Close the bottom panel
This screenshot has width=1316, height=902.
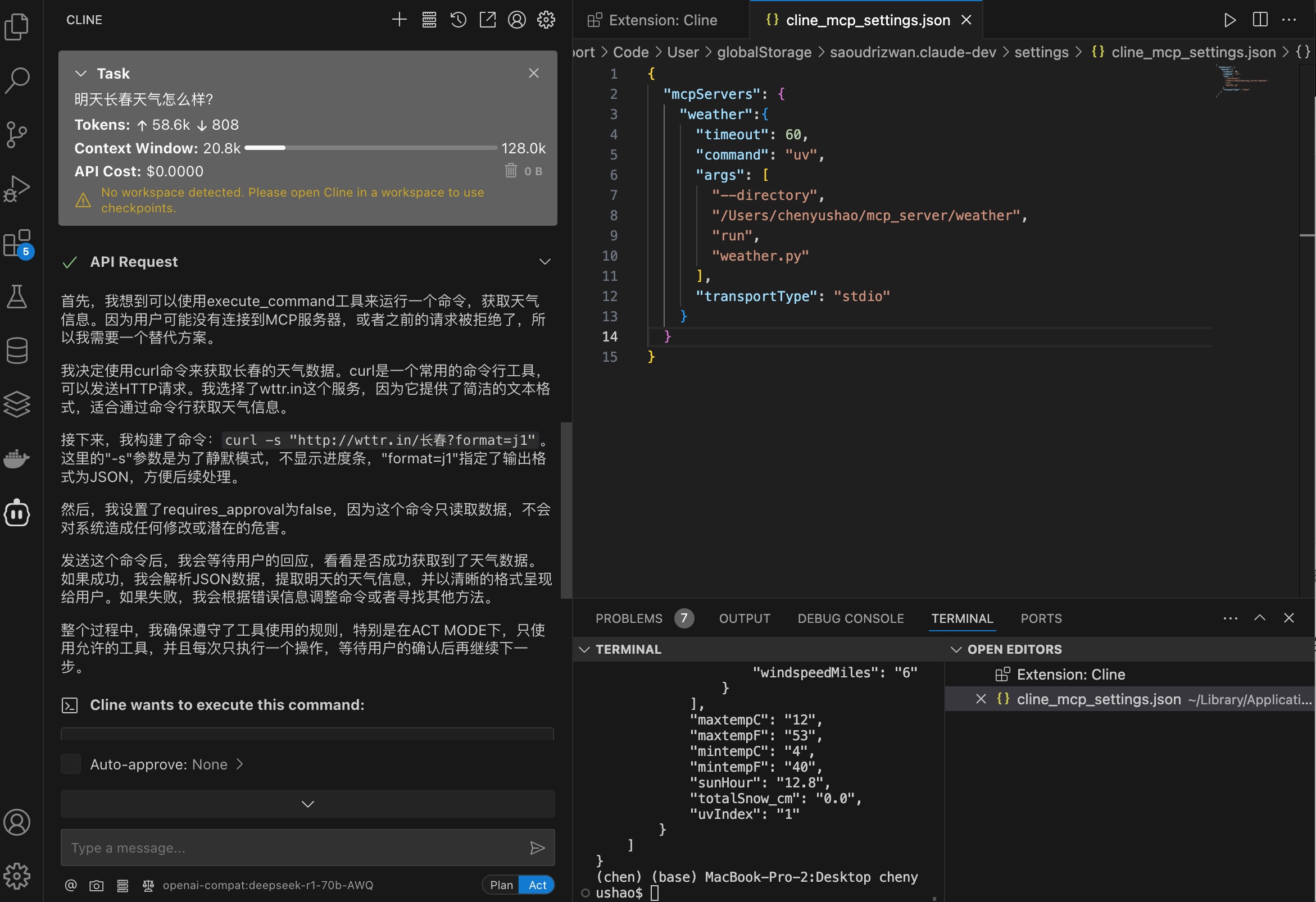tap(1289, 618)
